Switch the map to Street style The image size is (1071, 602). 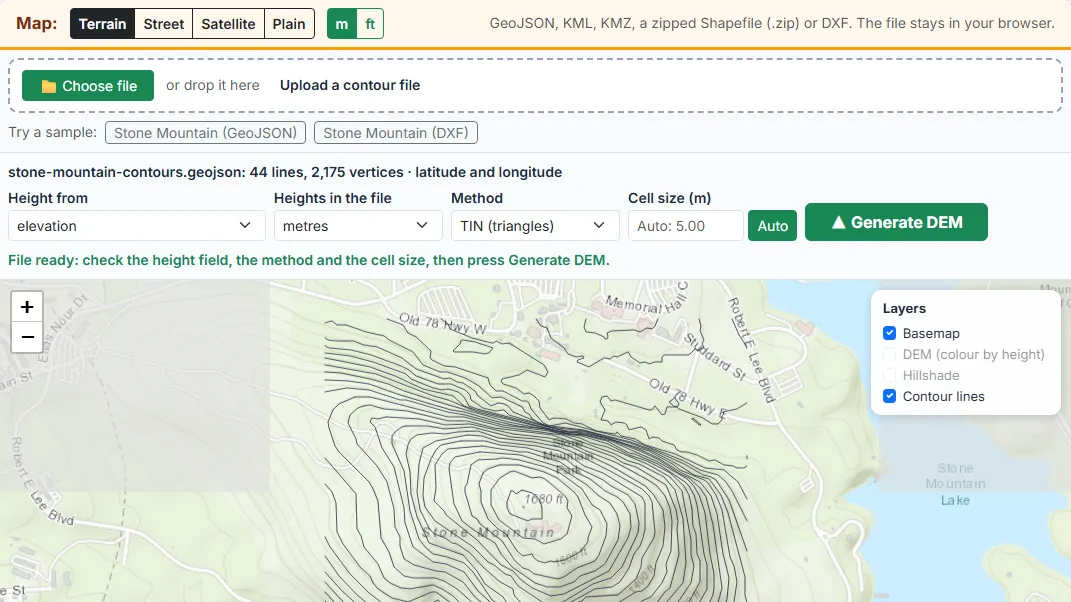pyautogui.click(x=164, y=24)
